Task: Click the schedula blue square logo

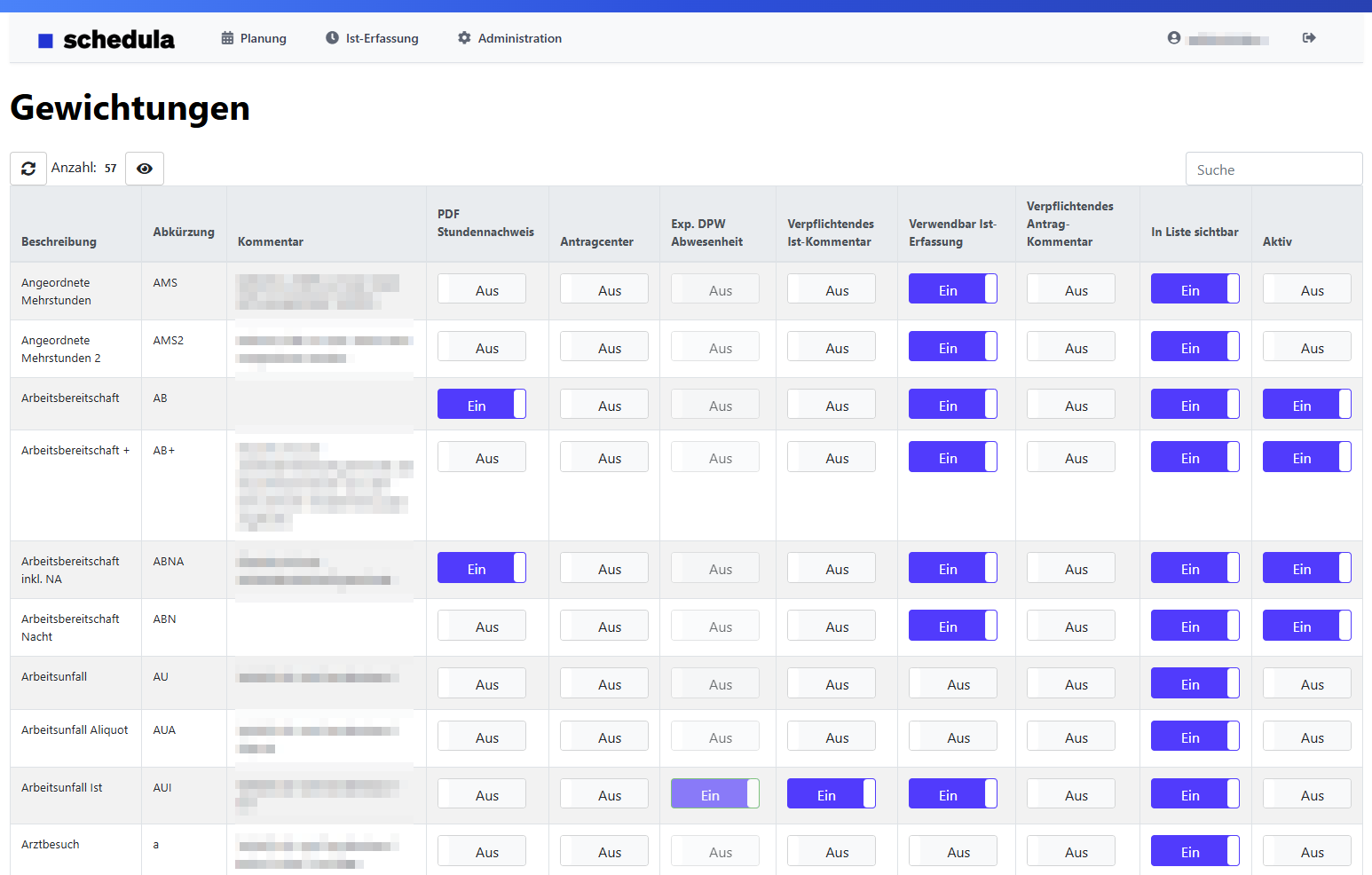Action: 45,41
